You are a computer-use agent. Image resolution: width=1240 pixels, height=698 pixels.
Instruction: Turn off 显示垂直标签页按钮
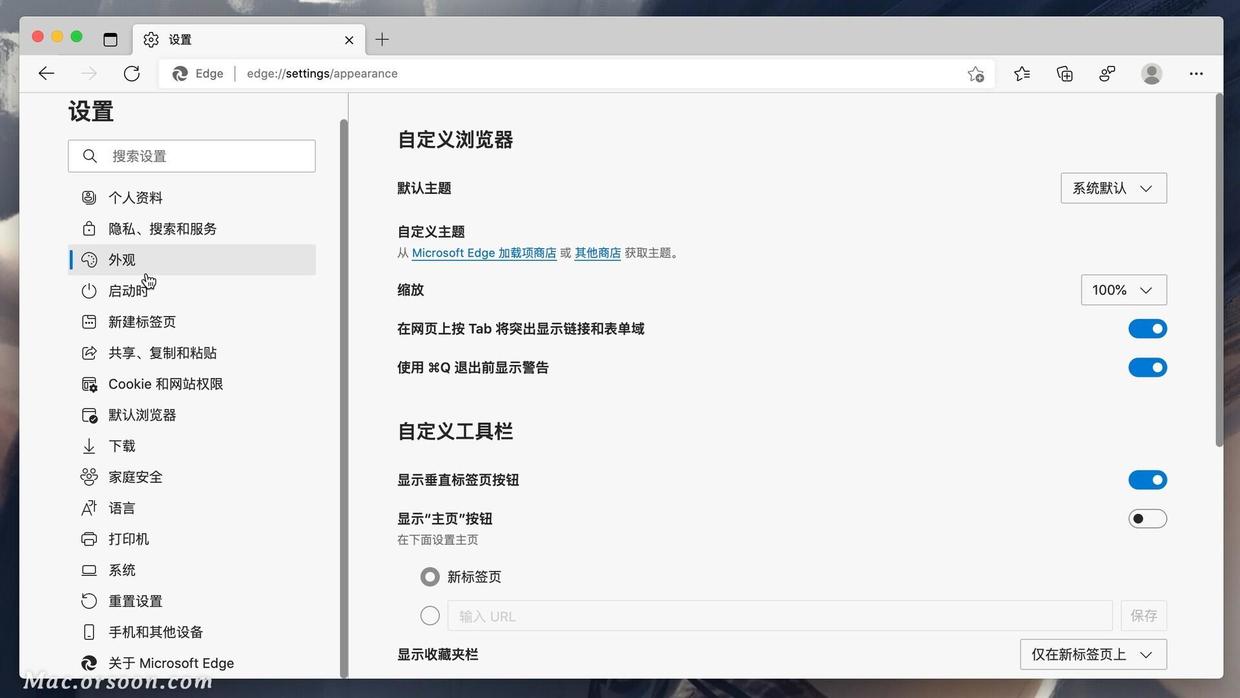[x=1147, y=479]
